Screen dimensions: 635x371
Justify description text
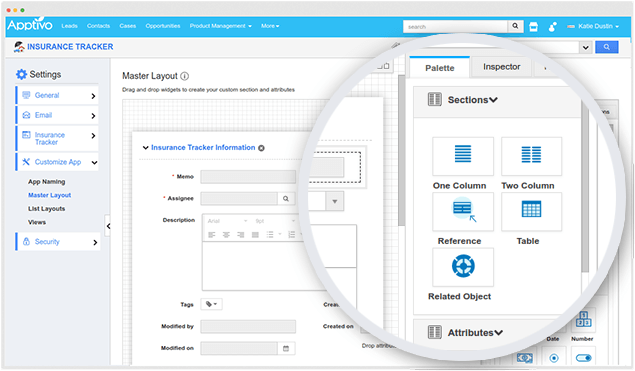[x=255, y=235]
